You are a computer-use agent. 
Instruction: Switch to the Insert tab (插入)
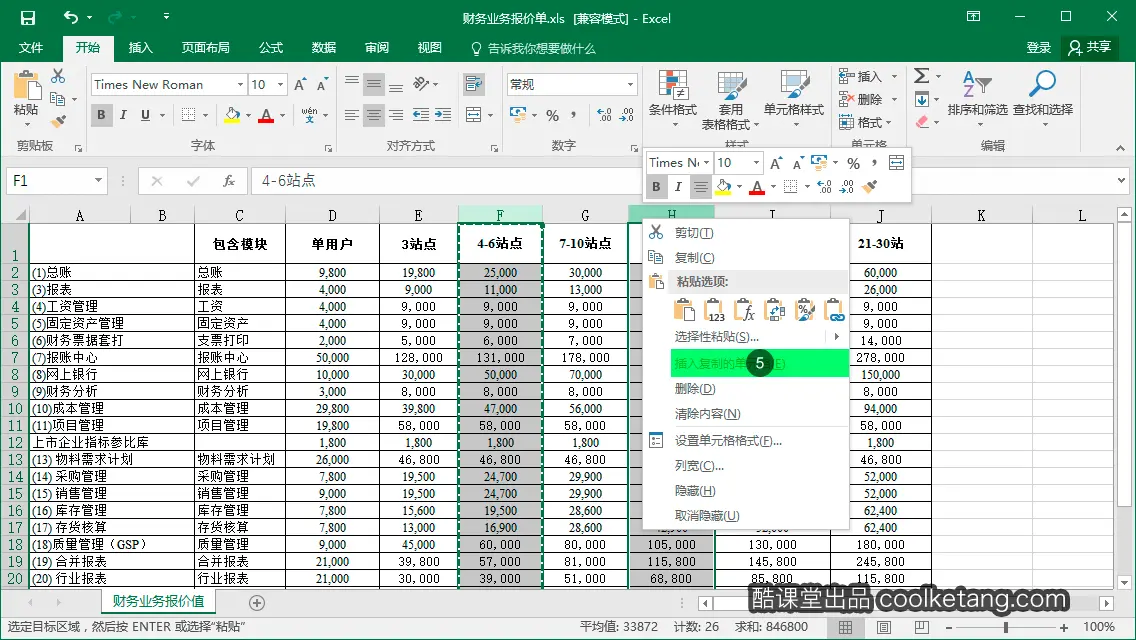141,48
